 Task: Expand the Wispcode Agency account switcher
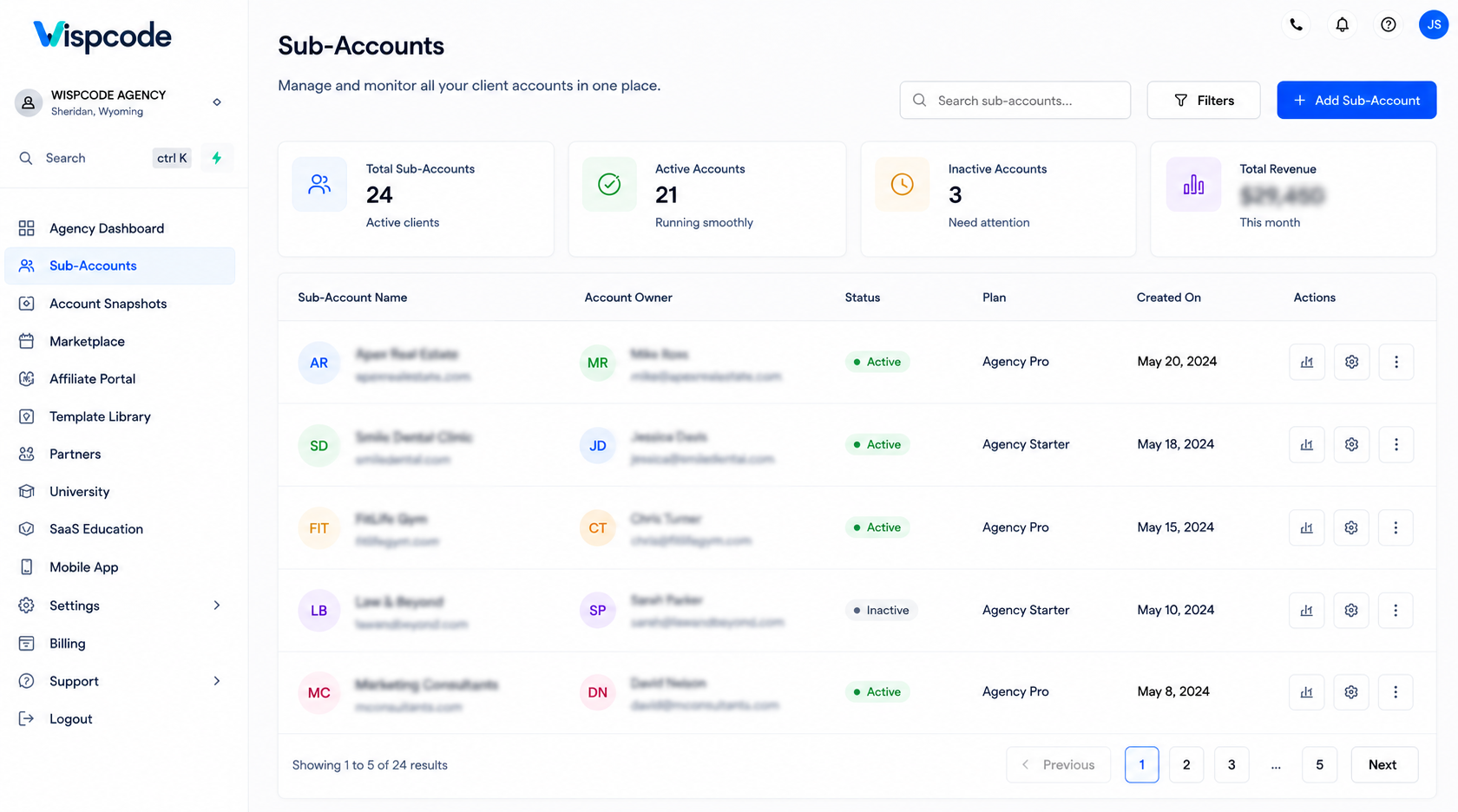click(217, 102)
